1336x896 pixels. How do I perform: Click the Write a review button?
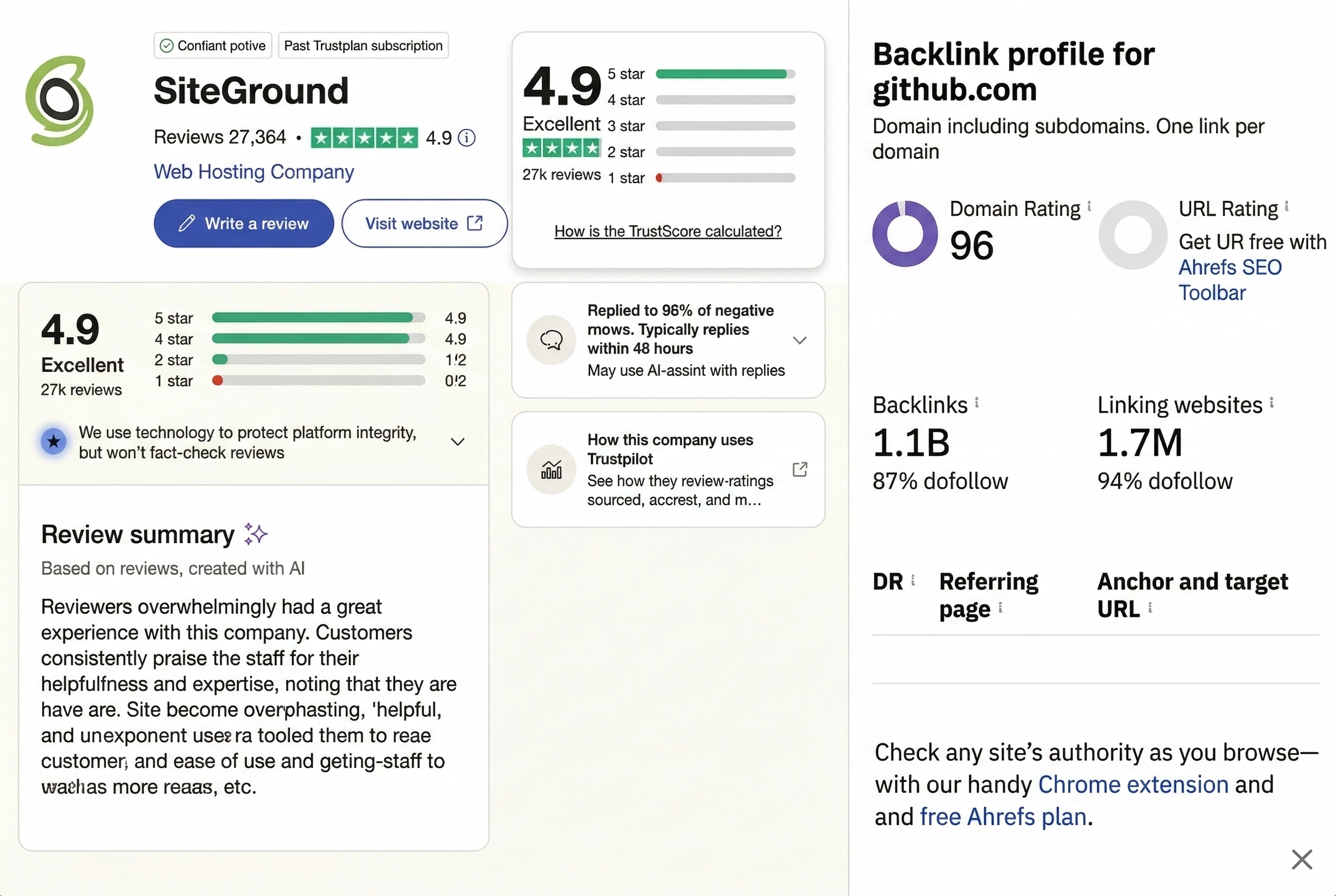point(244,223)
